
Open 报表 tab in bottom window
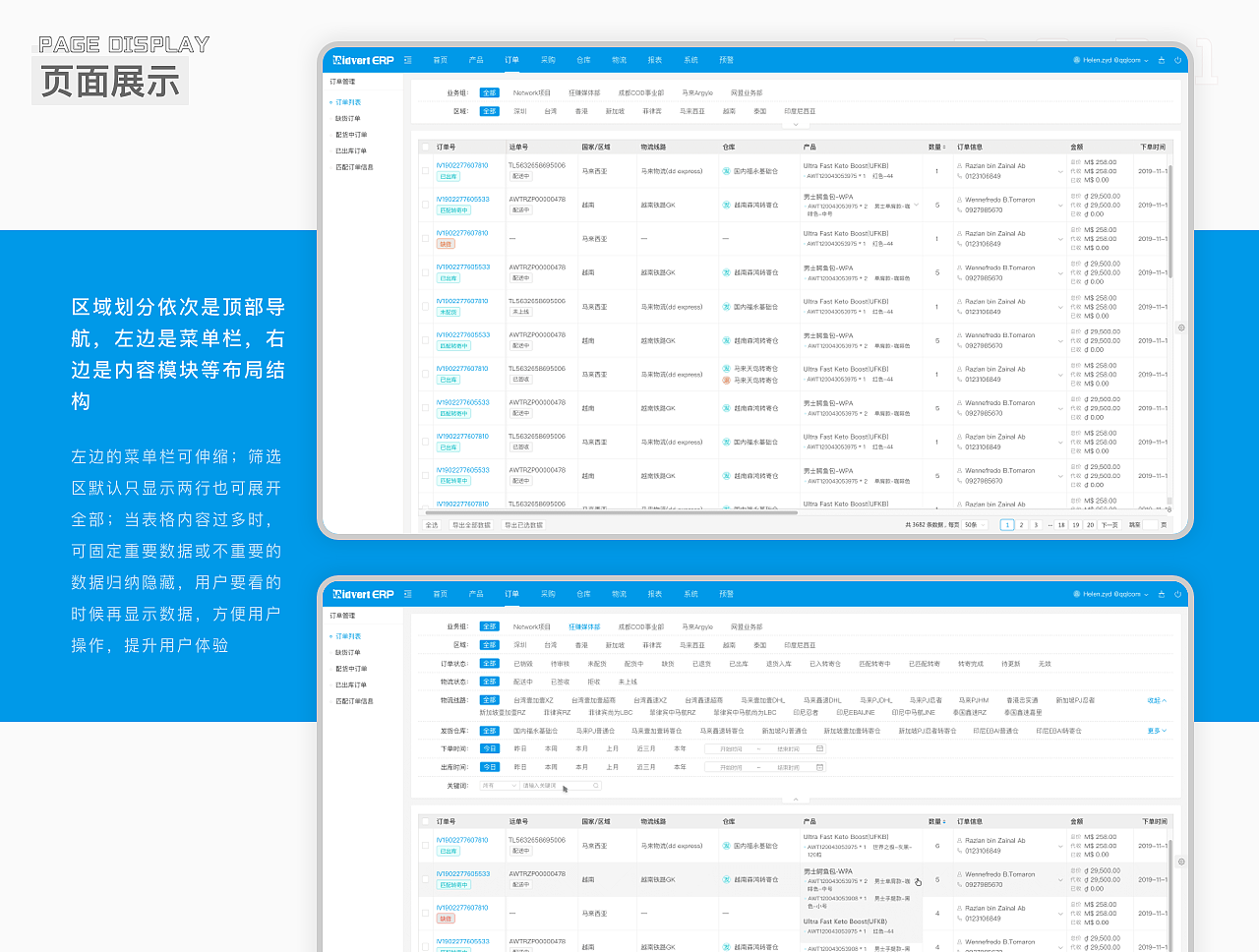[x=655, y=594]
